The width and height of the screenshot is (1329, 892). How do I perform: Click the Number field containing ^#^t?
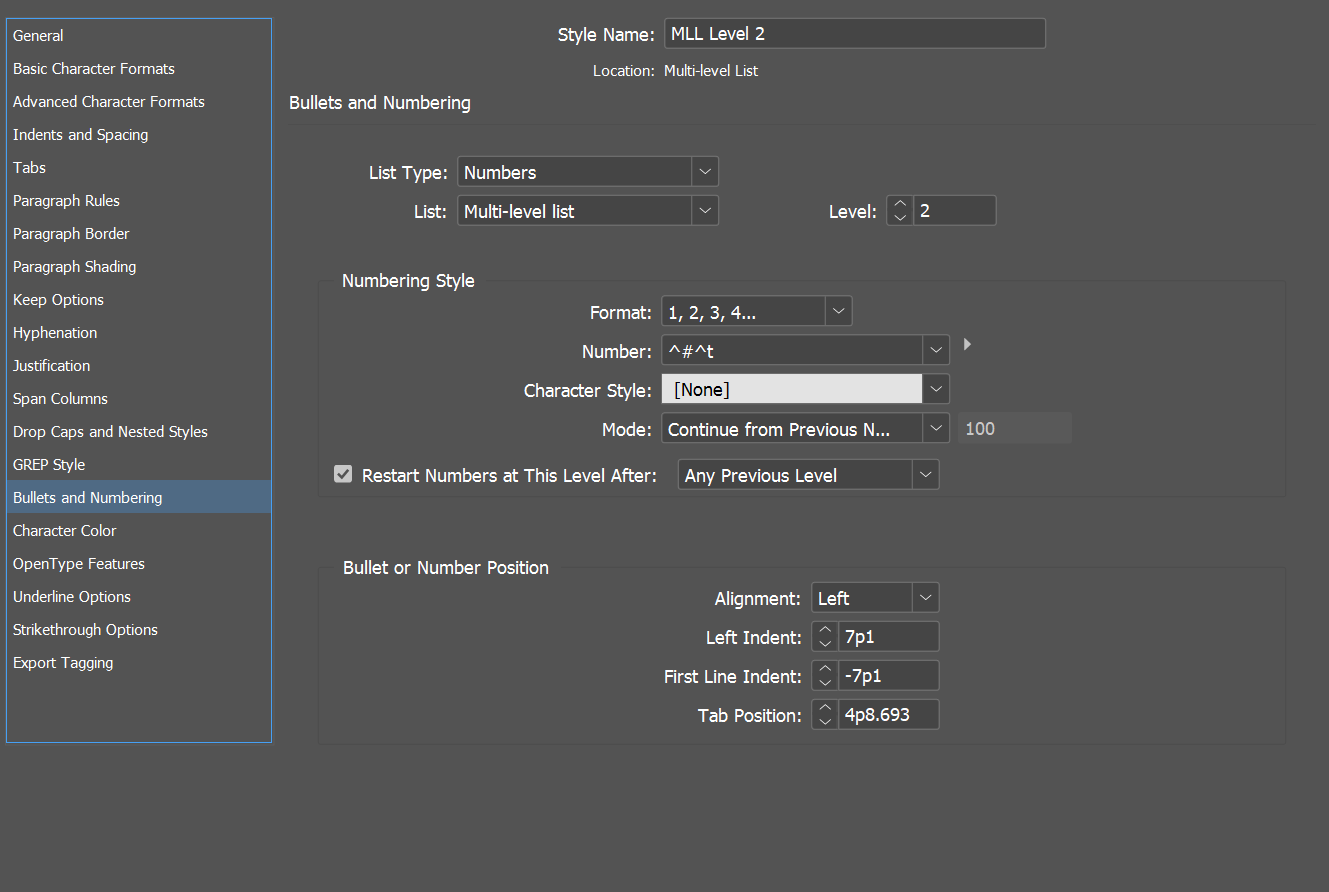(790, 350)
